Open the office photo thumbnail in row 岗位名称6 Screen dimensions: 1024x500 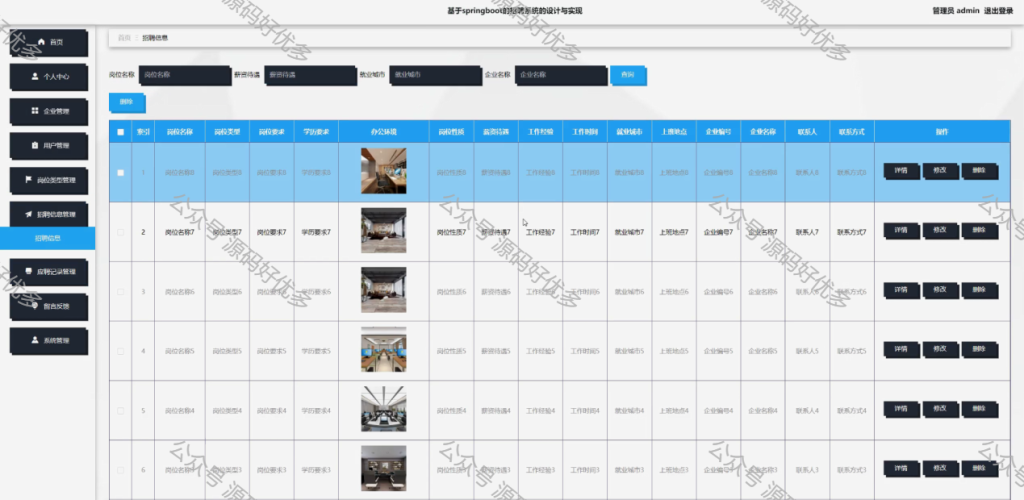(383, 290)
